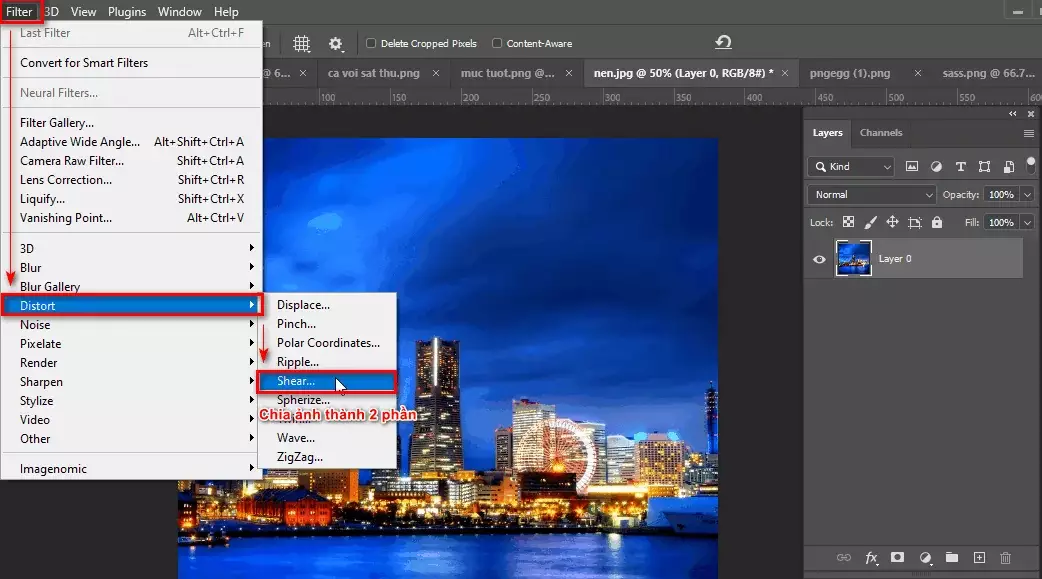Lock all properties with the padlock icon
Viewport: 1042px width, 579px height.
[x=936, y=222]
